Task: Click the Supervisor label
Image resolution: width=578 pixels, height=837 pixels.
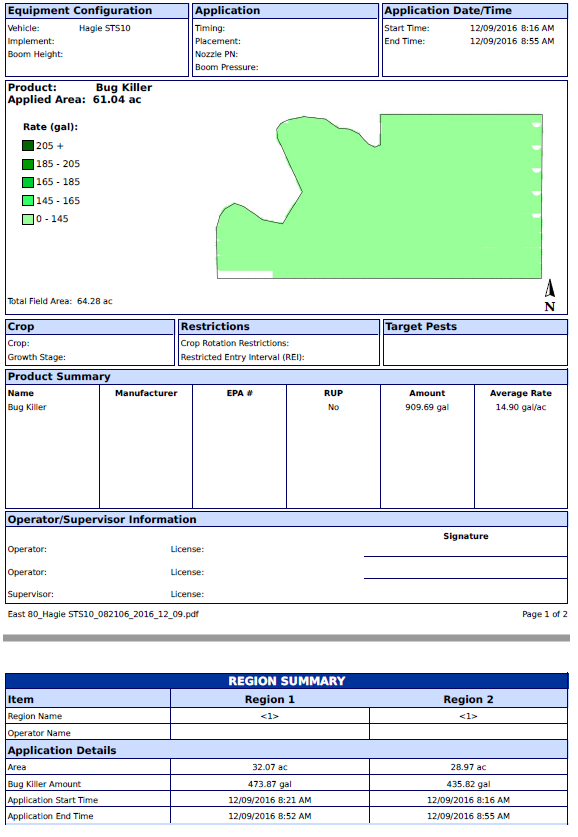Action: [x=30, y=594]
